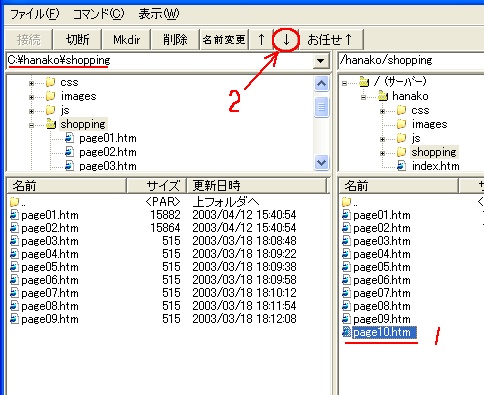
Task: Expand the server shopping folder node
Action: point(383,153)
